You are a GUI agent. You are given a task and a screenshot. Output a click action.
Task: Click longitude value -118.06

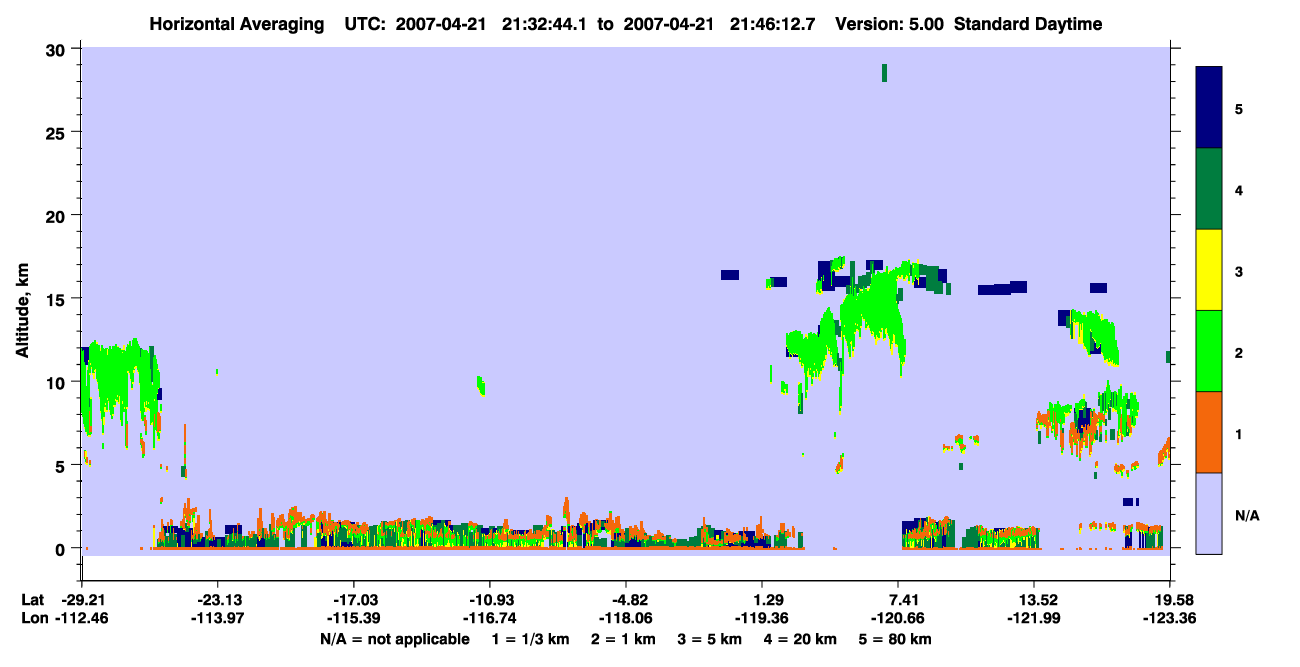click(x=625, y=618)
